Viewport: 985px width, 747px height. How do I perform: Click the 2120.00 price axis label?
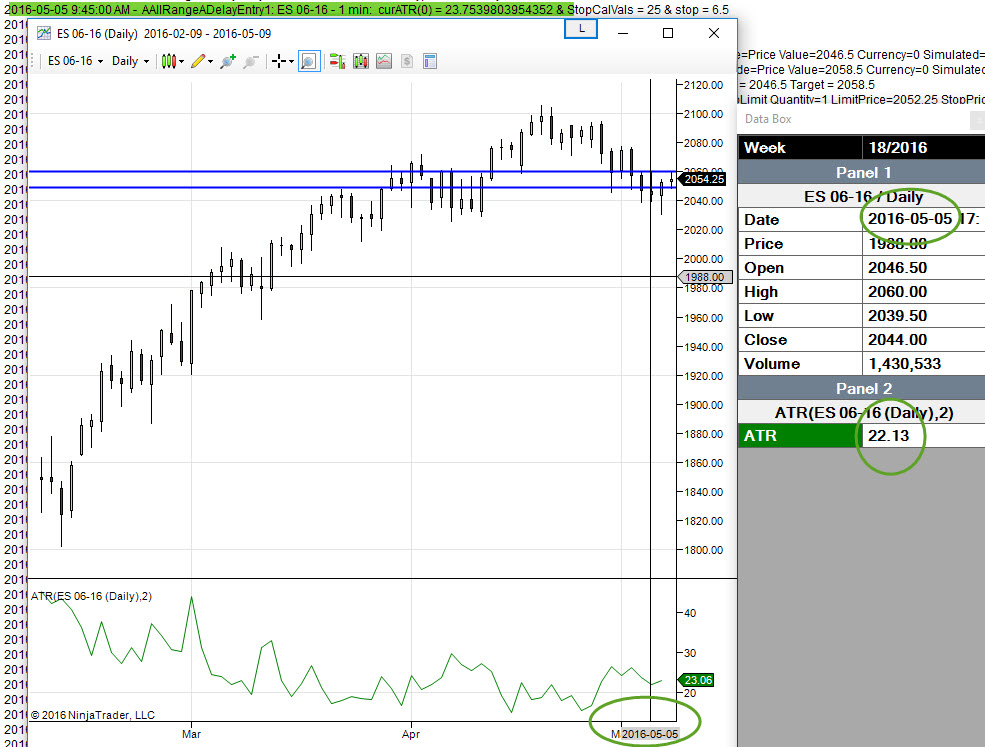(704, 85)
